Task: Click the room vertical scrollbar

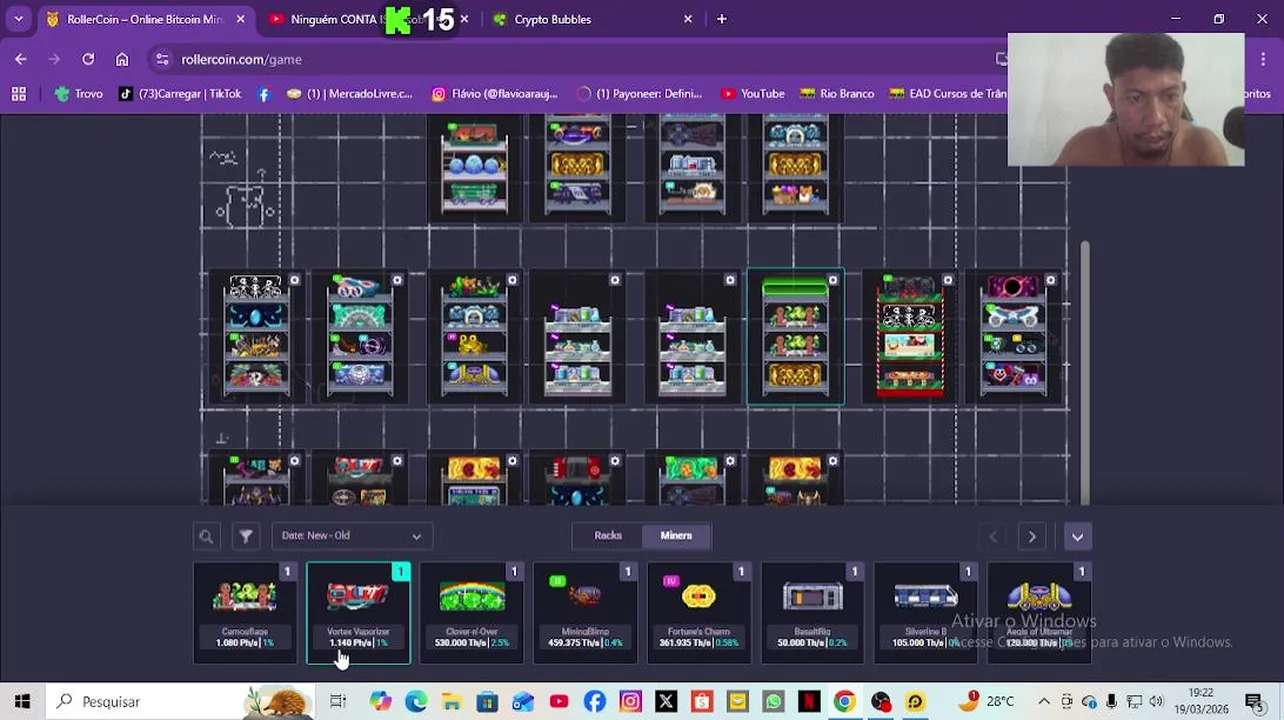Action: (x=1085, y=372)
